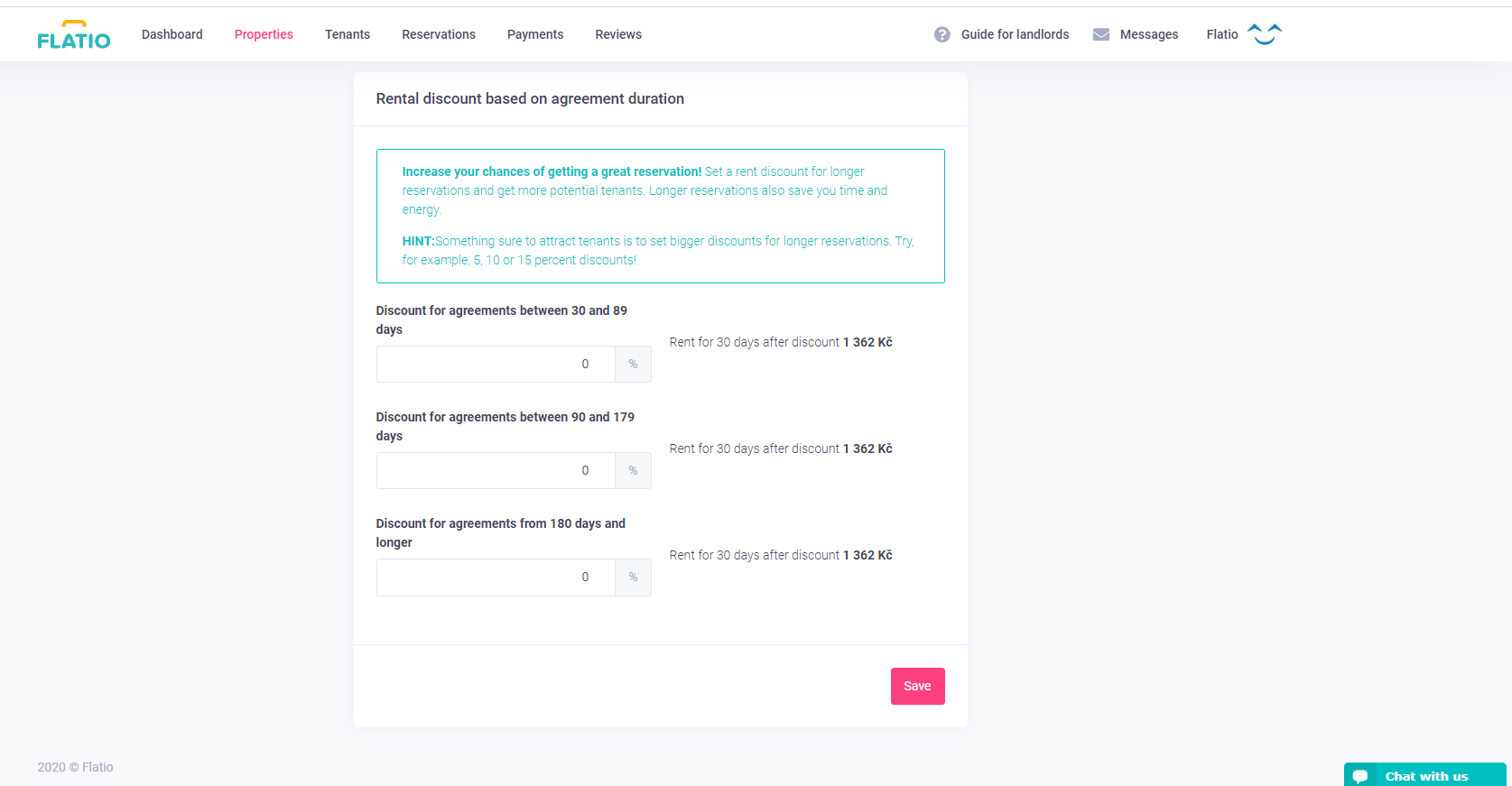Click percent sign beside 30–89 days field
Viewport: 1512px width, 786px height.
click(x=633, y=365)
